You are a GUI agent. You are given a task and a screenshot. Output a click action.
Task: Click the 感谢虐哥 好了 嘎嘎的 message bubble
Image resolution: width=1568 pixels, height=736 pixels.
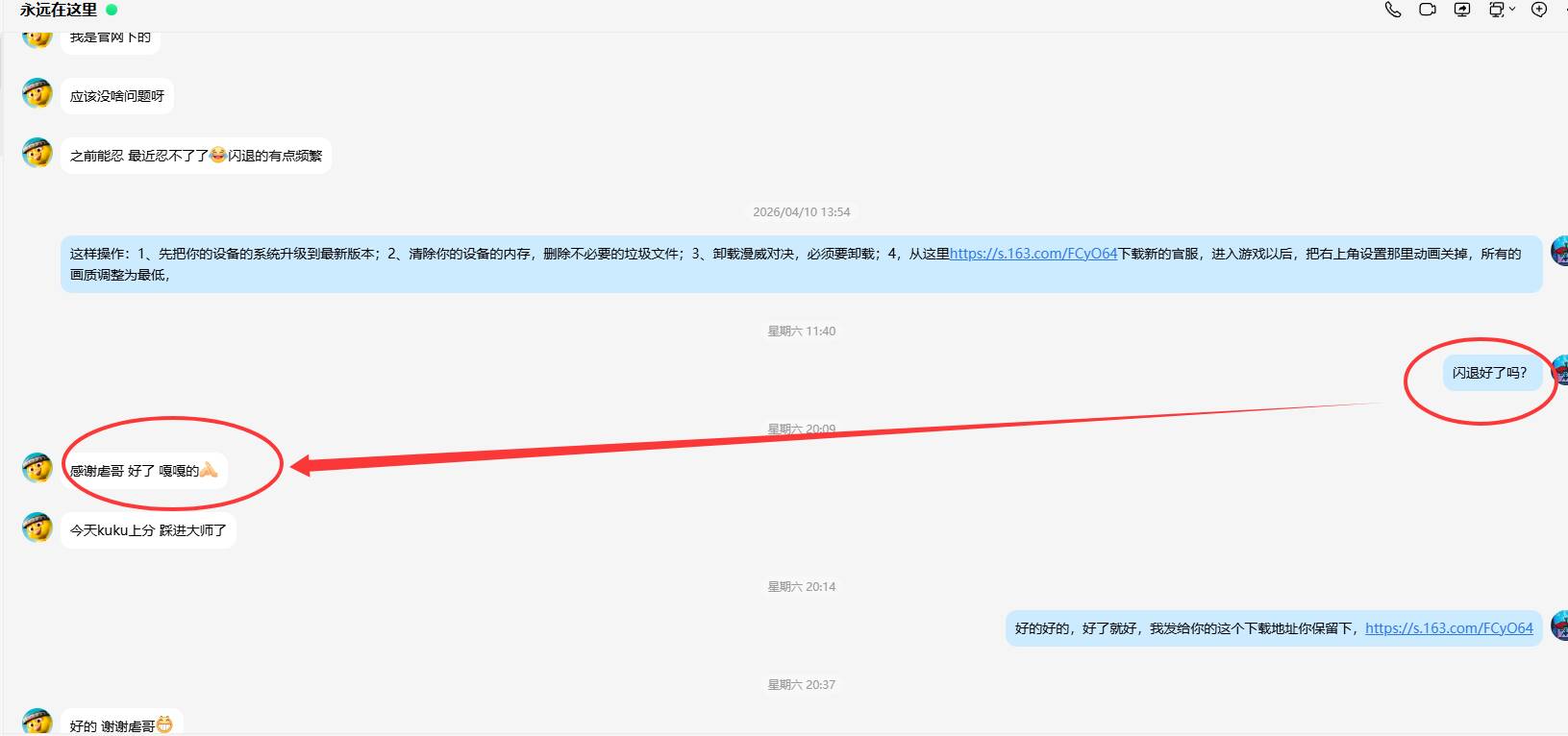(x=143, y=471)
